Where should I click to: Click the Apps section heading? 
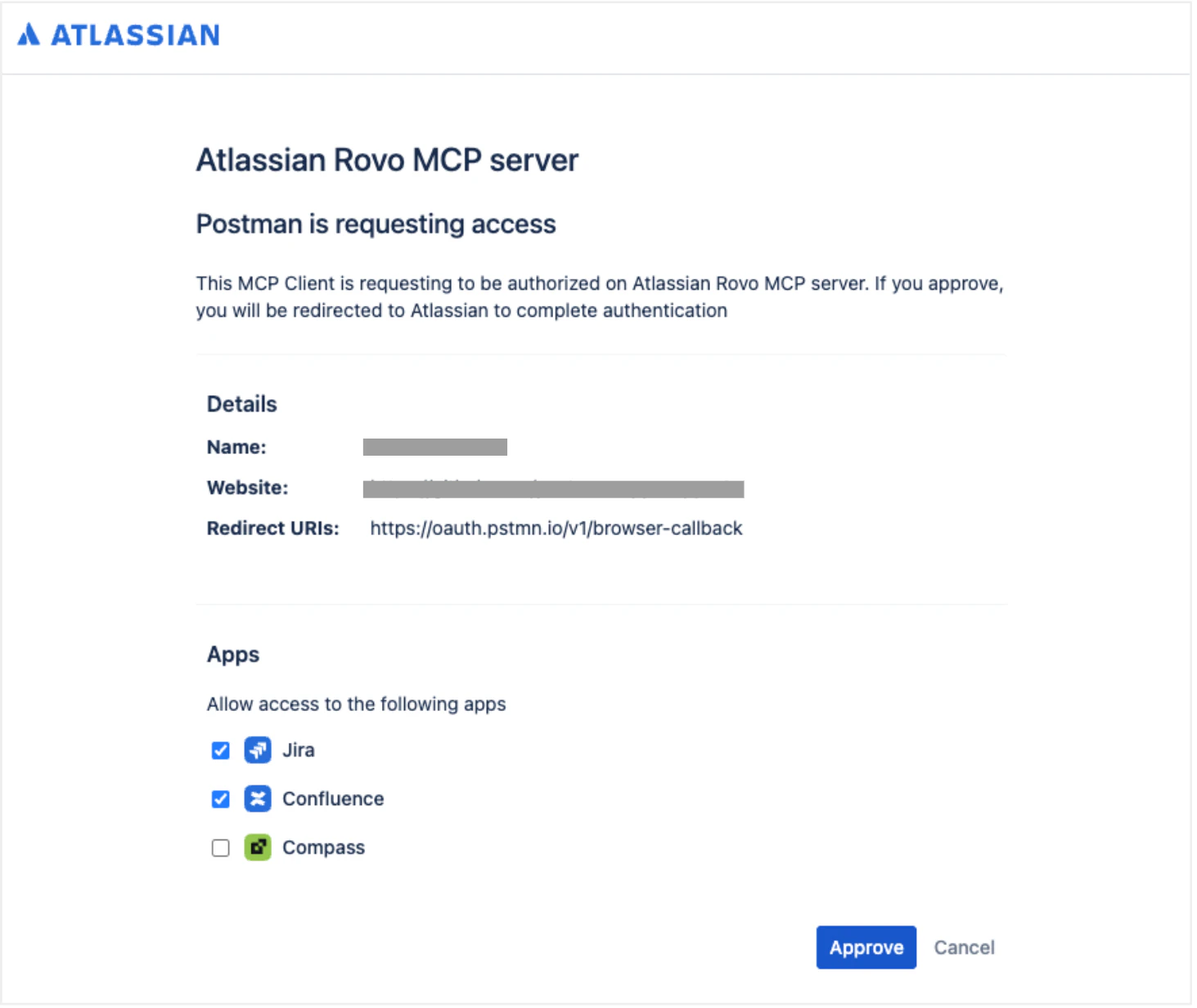(x=233, y=654)
